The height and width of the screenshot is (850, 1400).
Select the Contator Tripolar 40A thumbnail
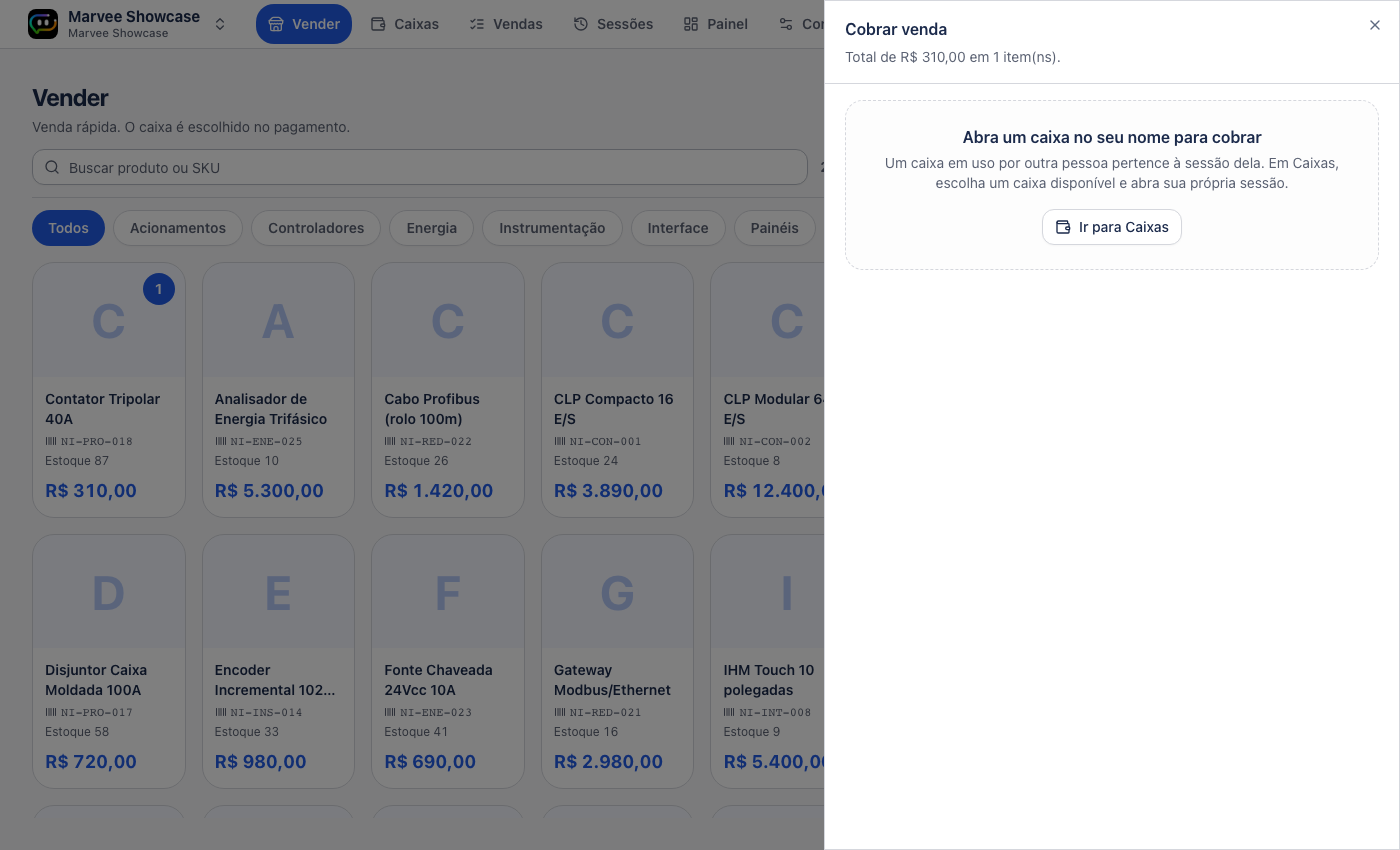tap(109, 321)
